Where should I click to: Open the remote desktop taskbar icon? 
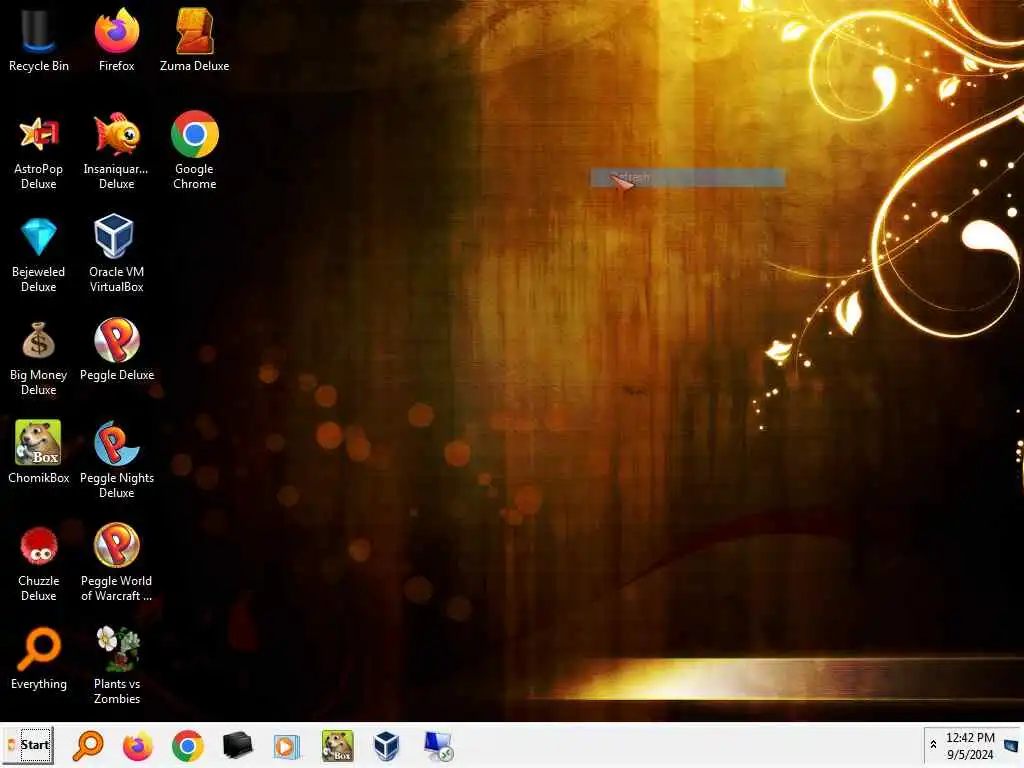438,746
